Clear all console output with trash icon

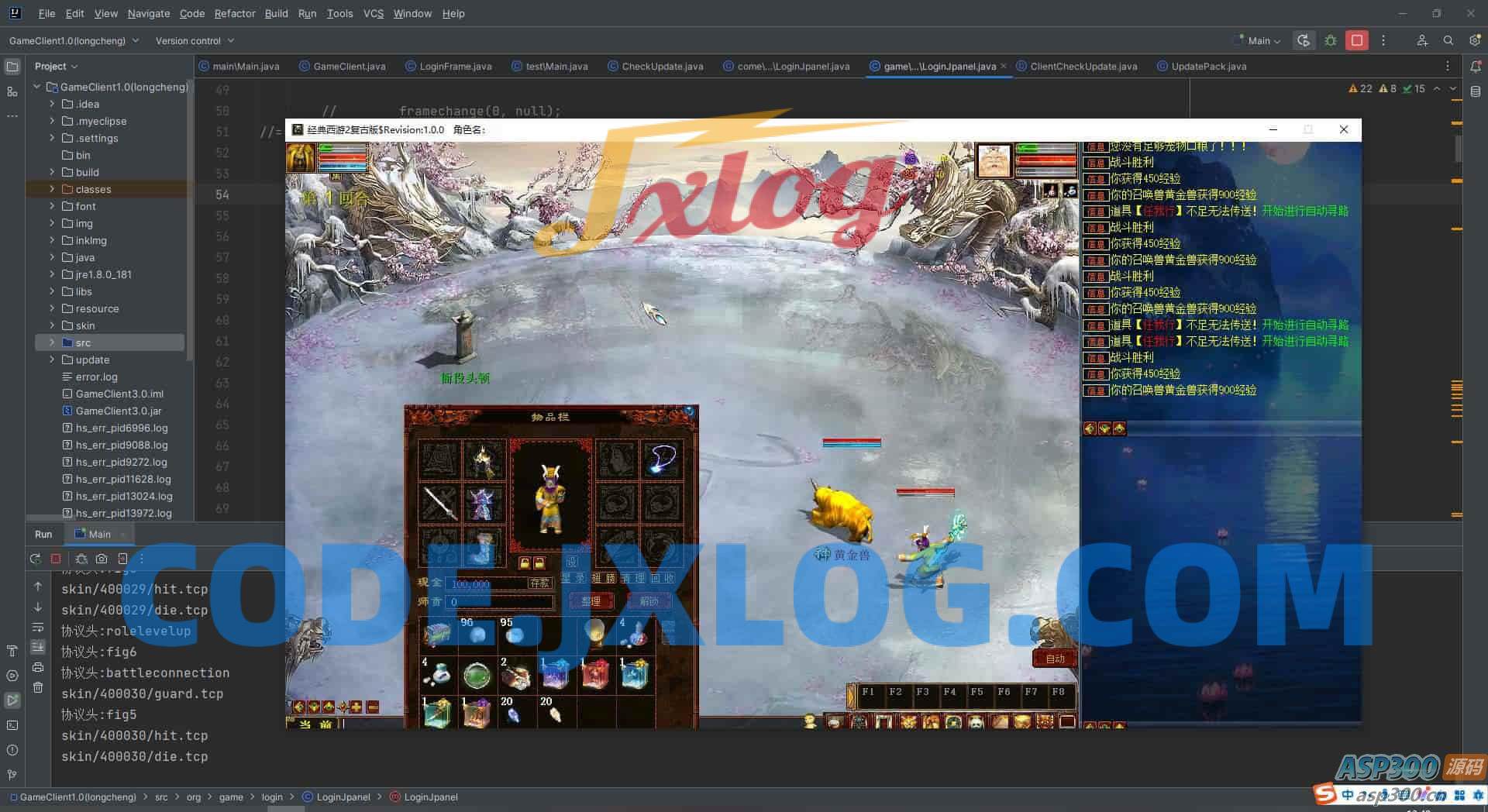[38, 687]
